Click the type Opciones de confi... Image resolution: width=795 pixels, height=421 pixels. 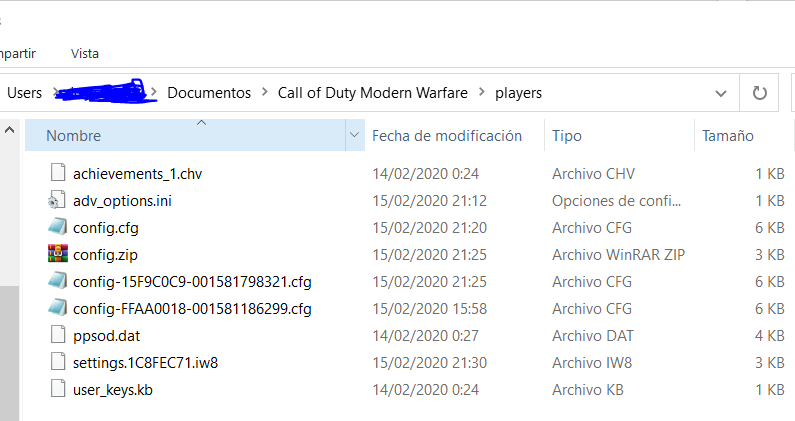pyautogui.click(x=616, y=201)
